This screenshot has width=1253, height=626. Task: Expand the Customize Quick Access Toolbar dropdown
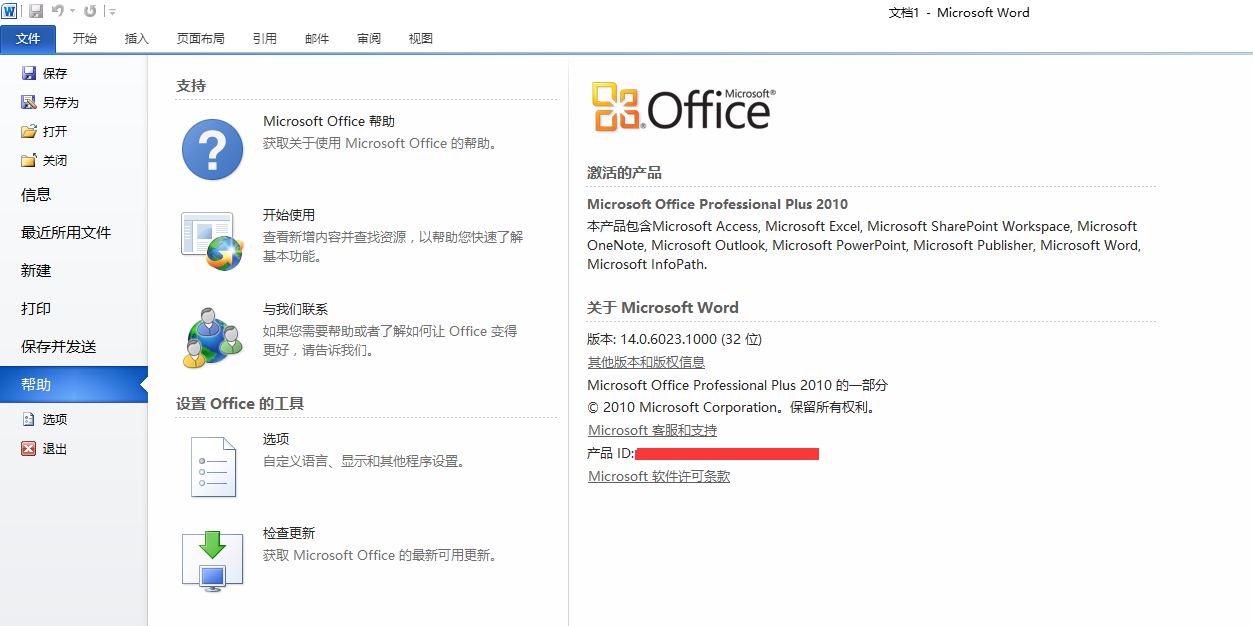(112, 12)
